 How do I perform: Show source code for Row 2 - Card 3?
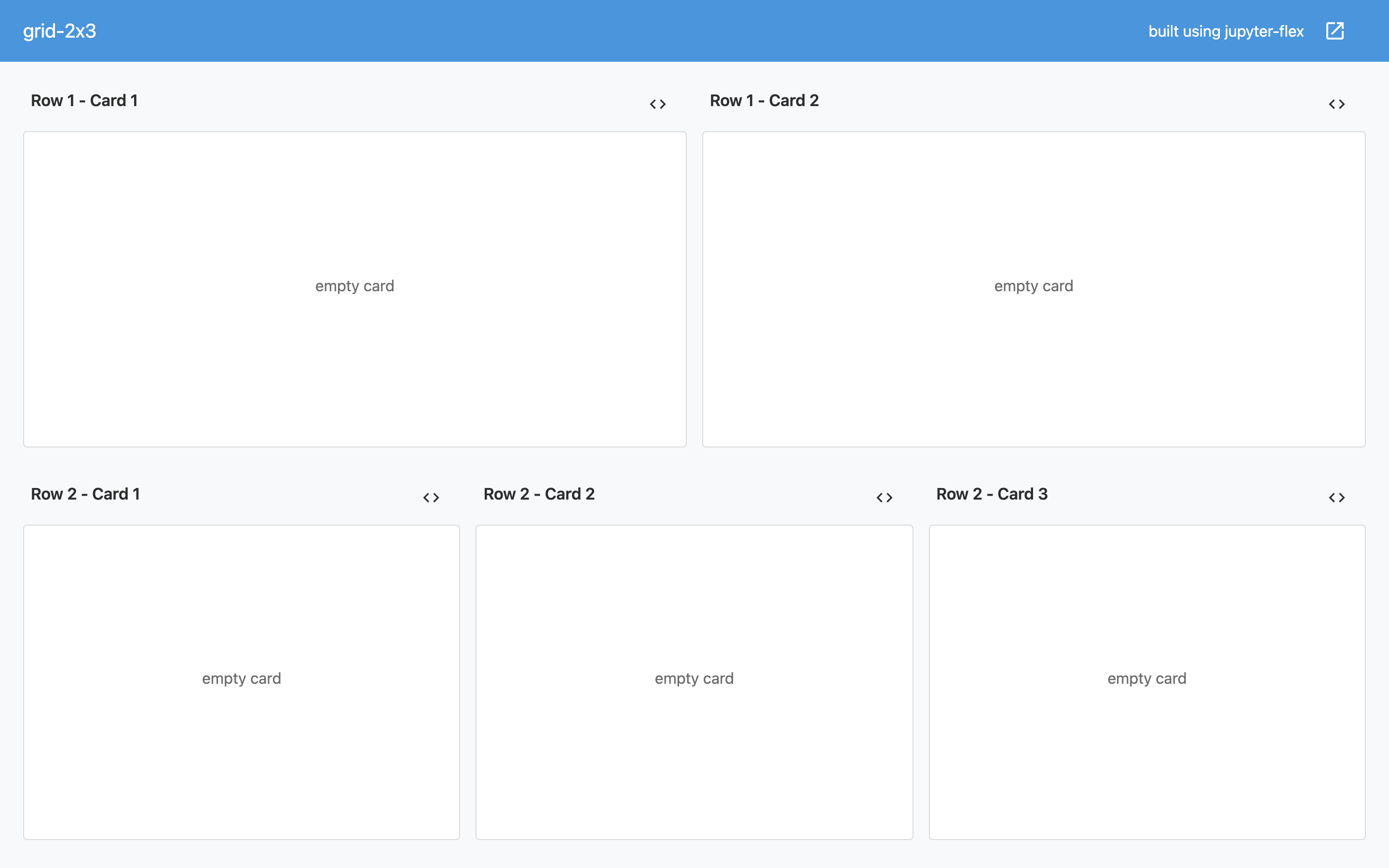[1337, 497]
